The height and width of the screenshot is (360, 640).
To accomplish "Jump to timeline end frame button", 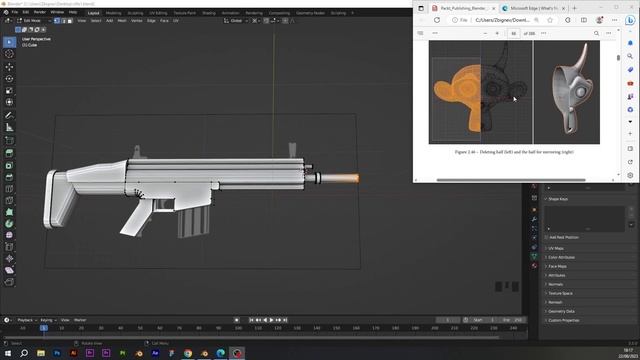I will point(285,320).
